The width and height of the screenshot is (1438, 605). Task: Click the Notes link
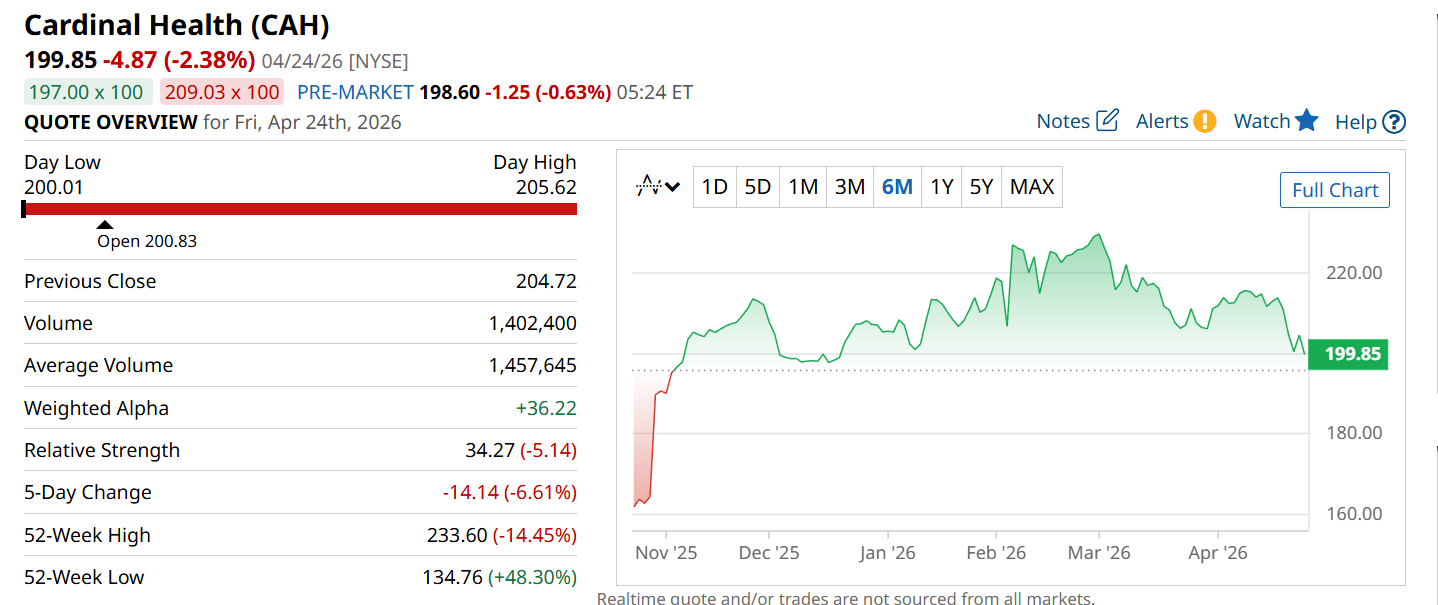point(1063,121)
